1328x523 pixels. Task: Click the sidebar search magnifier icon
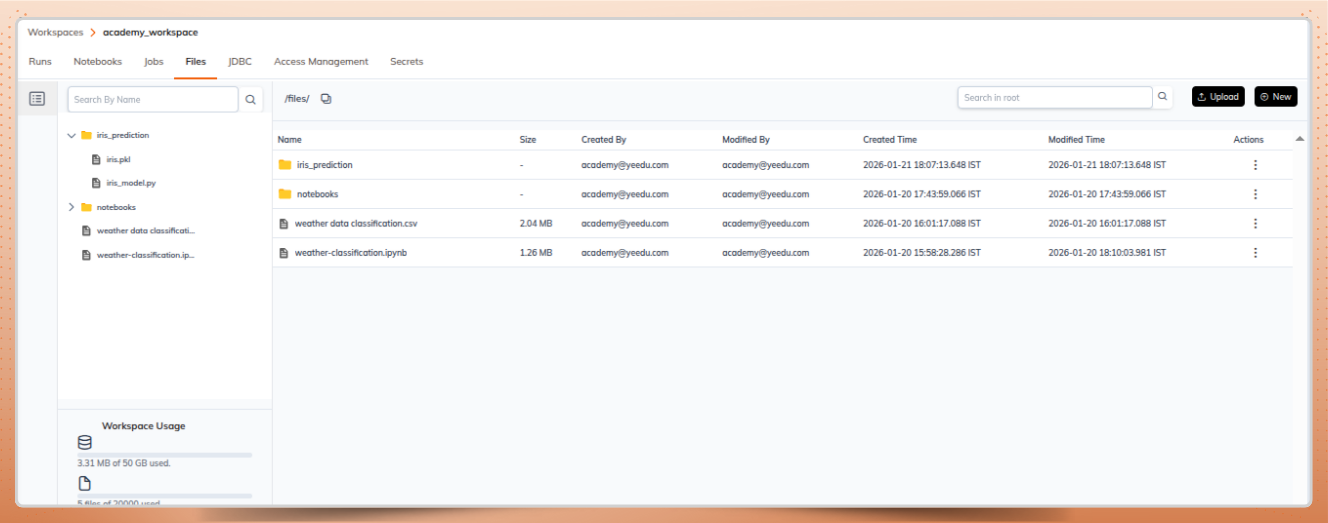coord(251,99)
